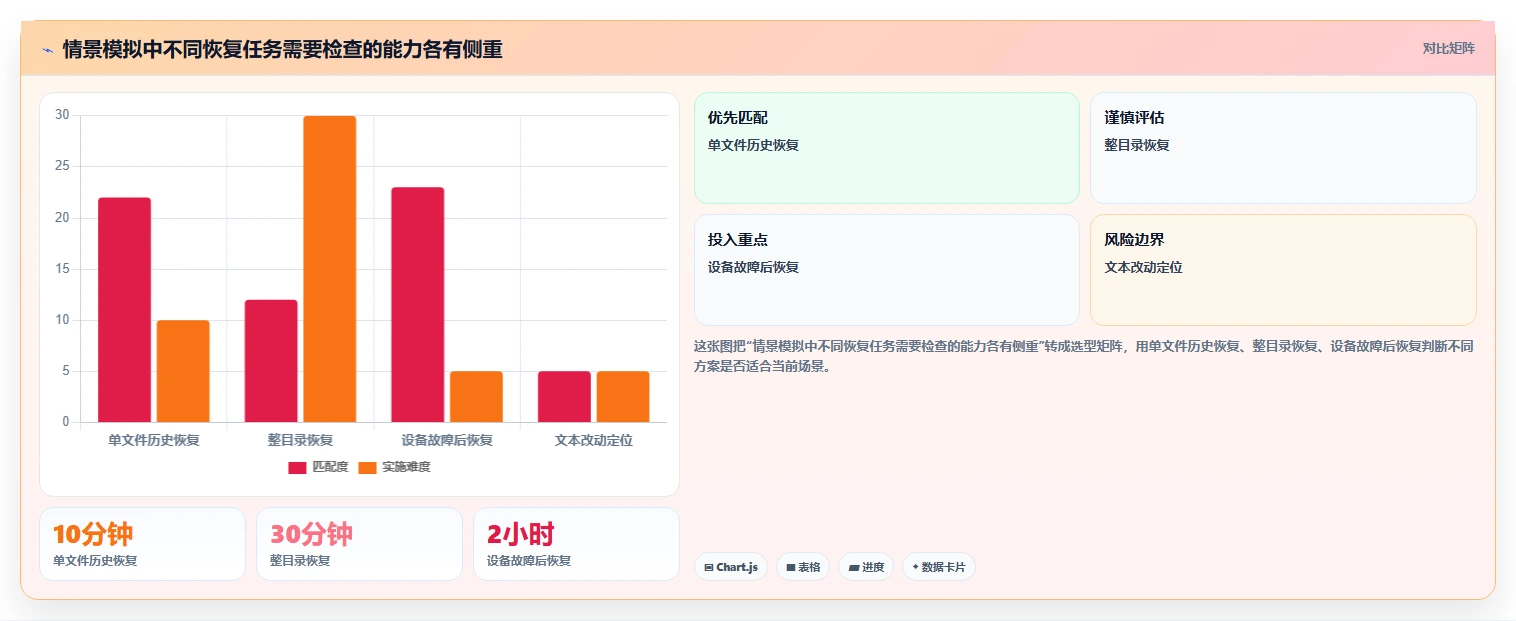Open the 谨慎评估 matrix card

point(1283,148)
